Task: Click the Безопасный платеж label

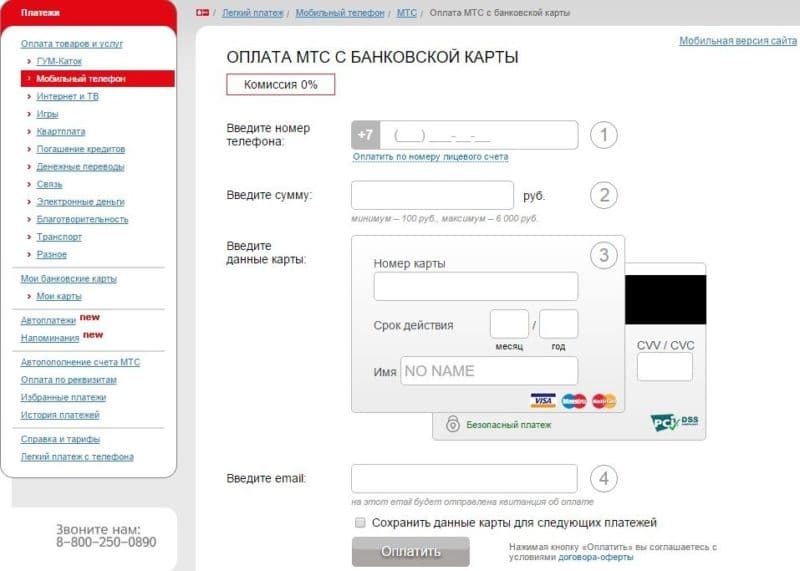Action: coord(509,425)
